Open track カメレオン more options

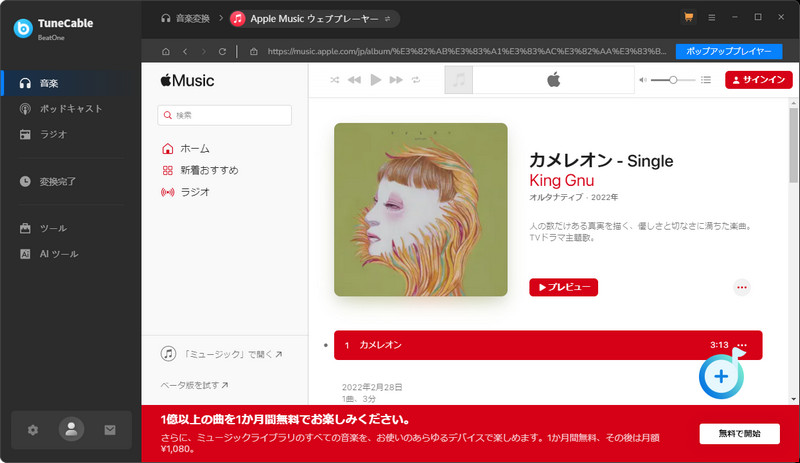point(742,345)
